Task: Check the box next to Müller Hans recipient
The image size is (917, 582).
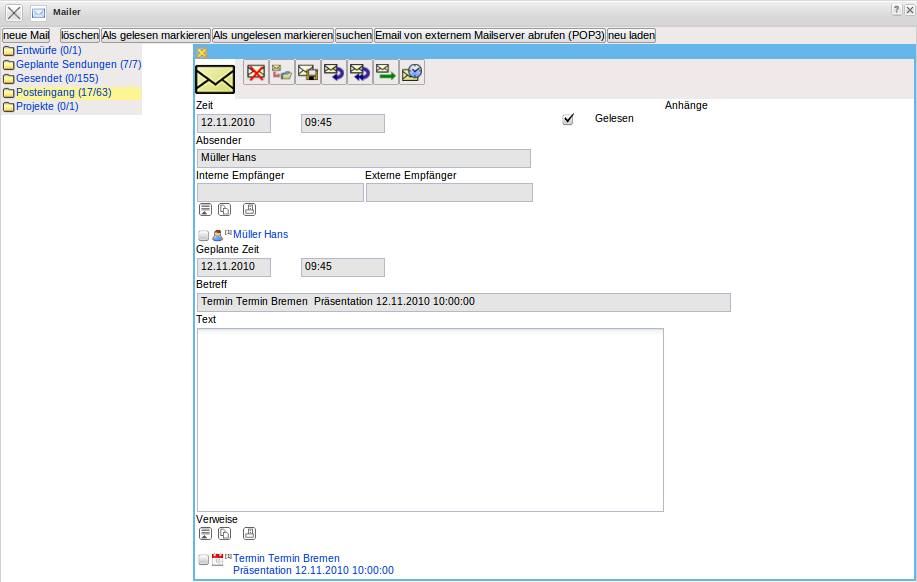Action: tap(203, 235)
